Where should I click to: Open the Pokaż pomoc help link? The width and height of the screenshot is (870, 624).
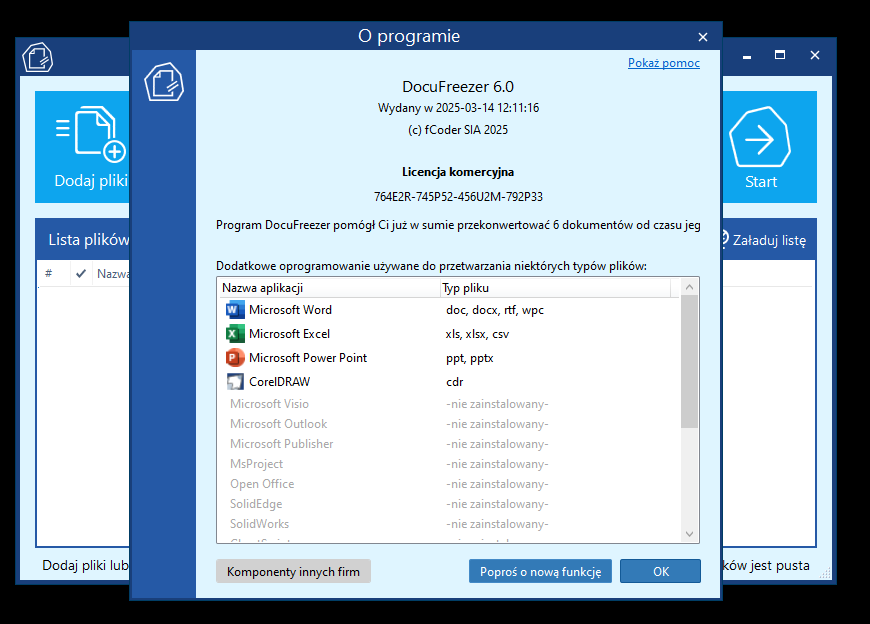coord(664,63)
